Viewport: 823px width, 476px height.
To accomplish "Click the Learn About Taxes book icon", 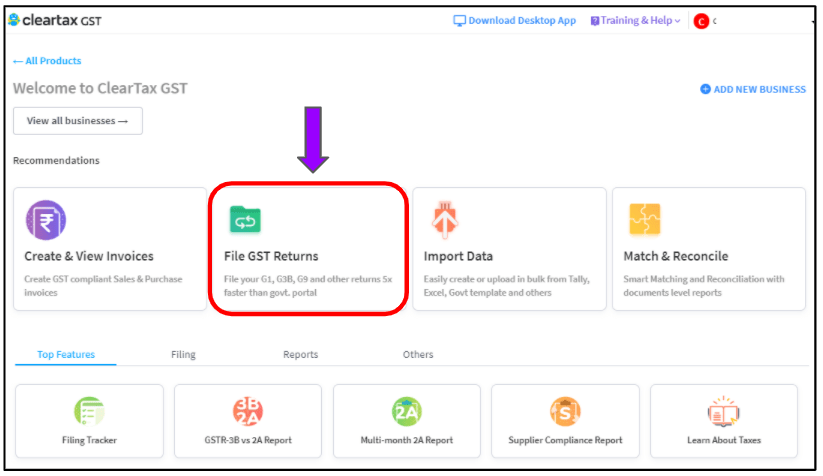I will 724,412.
